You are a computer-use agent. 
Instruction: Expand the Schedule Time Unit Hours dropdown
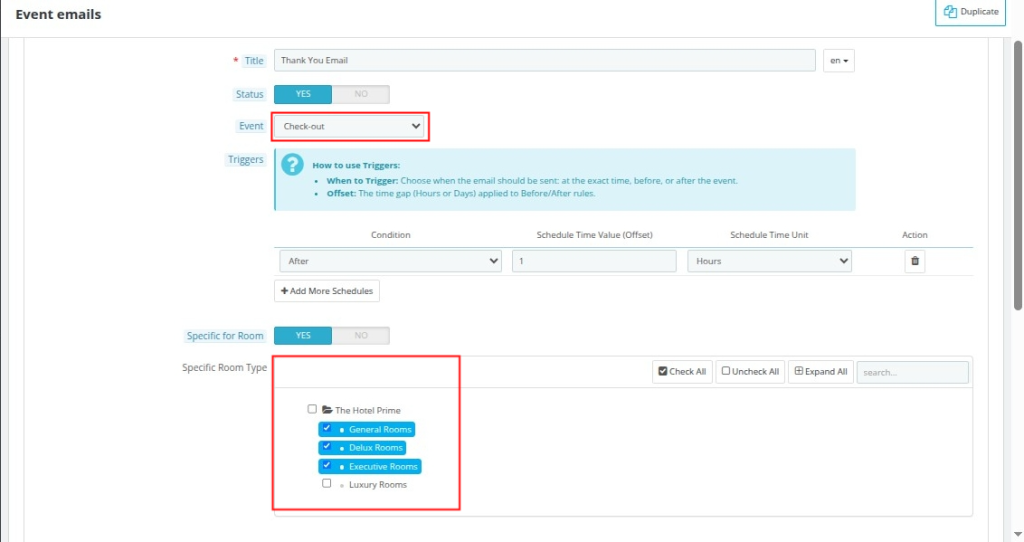click(x=768, y=261)
